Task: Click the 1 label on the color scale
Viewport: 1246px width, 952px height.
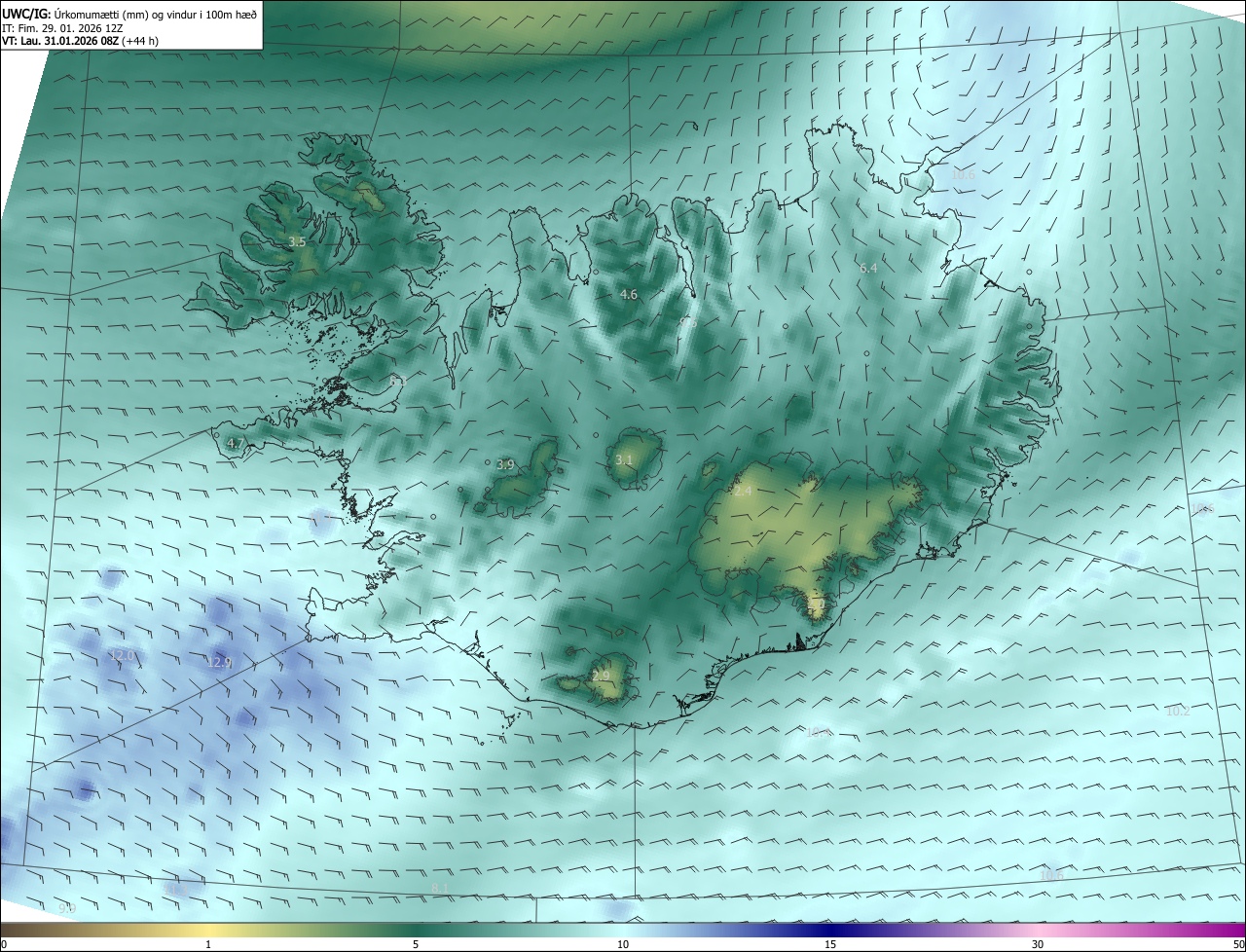Action: click(x=208, y=944)
